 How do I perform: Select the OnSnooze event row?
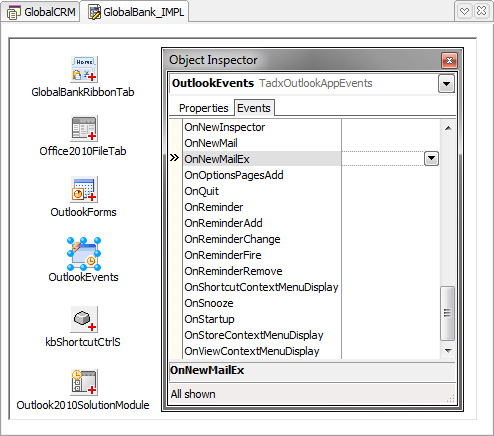(262, 303)
